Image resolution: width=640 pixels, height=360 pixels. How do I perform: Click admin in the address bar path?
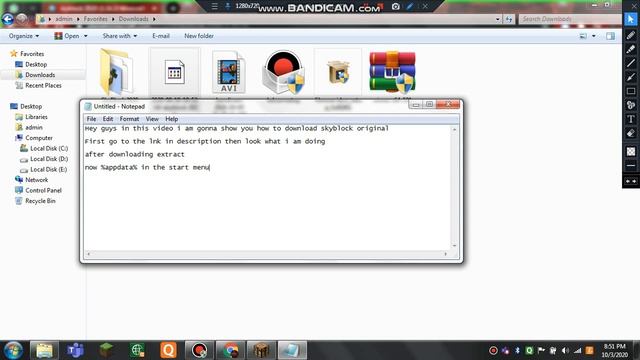tap(64, 19)
